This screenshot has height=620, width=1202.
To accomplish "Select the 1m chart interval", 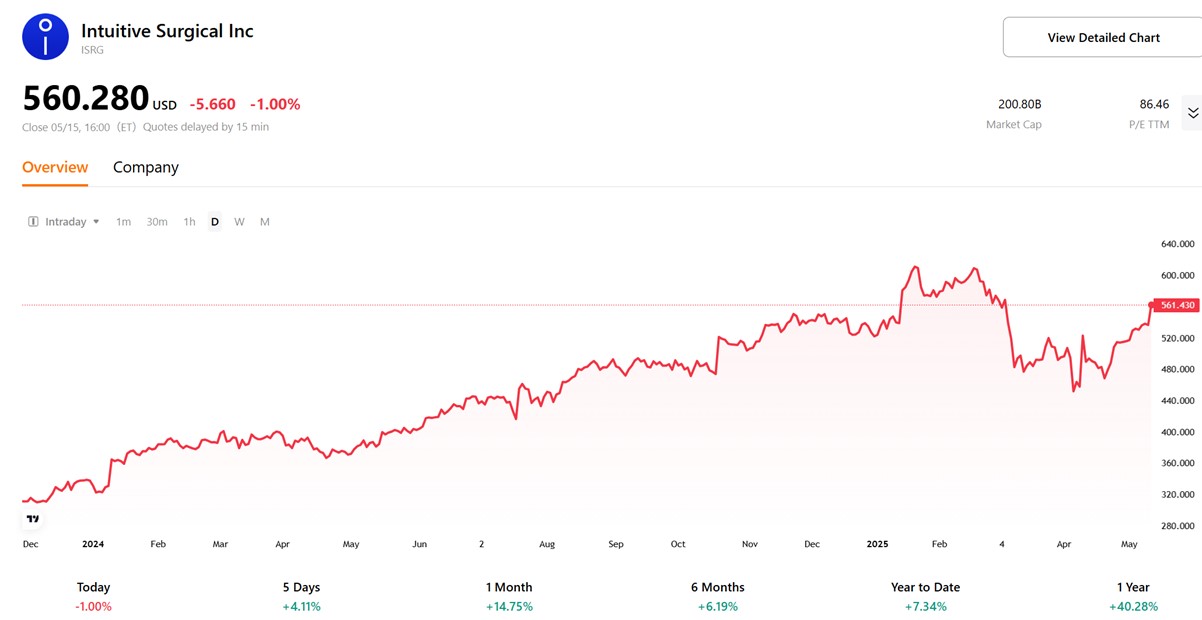I will coord(123,222).
